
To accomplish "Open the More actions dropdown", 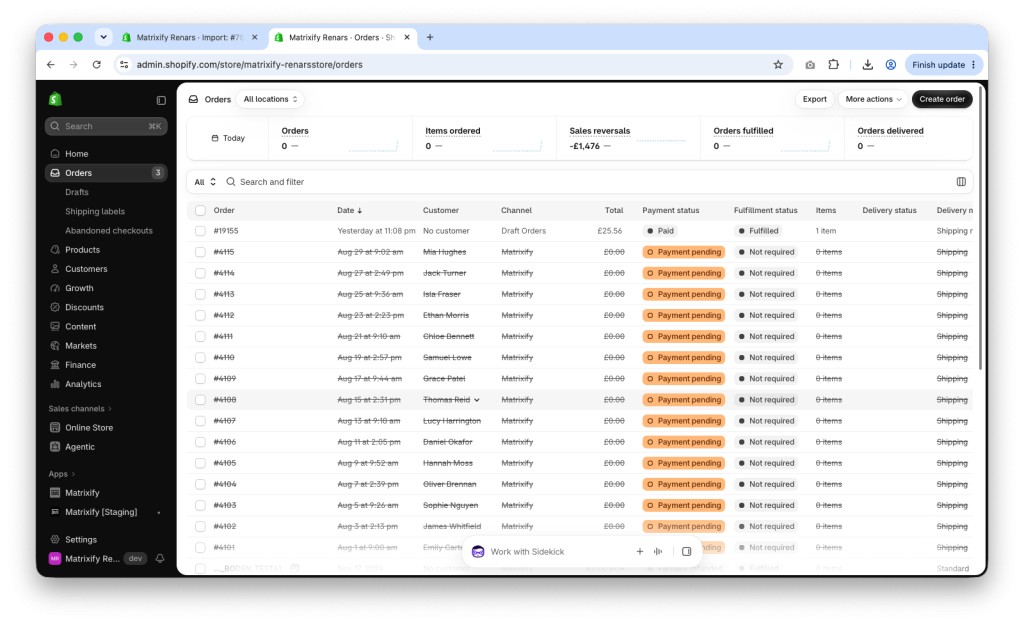I will 872,99.
